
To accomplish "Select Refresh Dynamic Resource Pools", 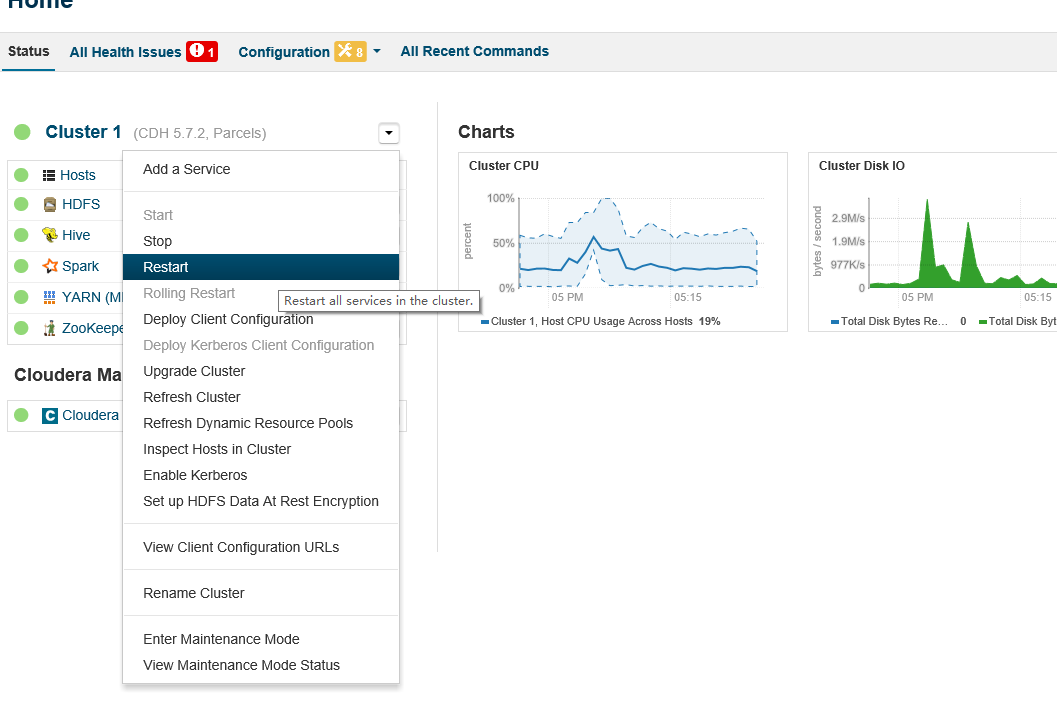I will (261, 423).
